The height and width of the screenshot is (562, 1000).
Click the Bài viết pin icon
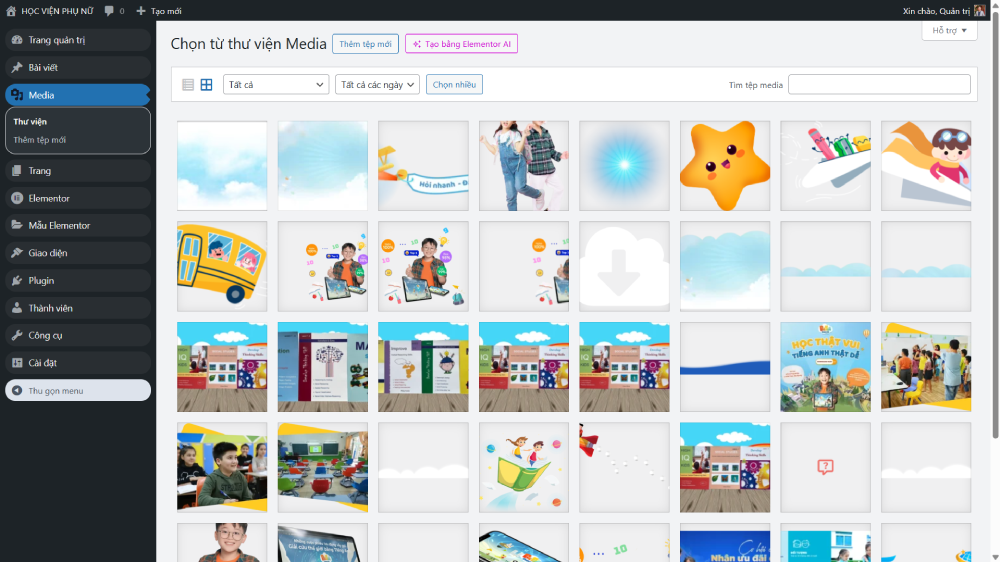tap(17, 67)
